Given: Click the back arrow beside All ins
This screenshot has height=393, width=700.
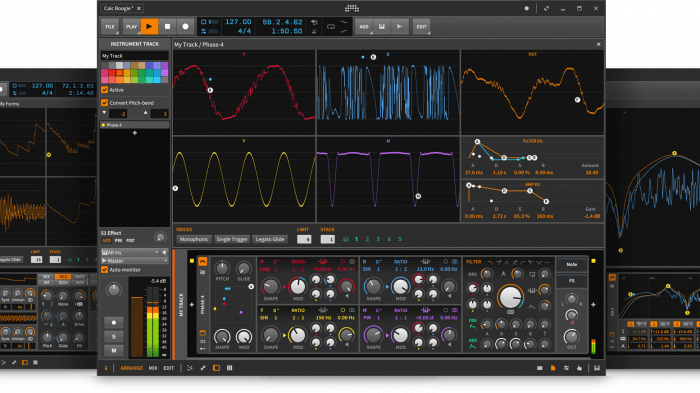Looking at the screenshot, I should click(x=164, y=252).
